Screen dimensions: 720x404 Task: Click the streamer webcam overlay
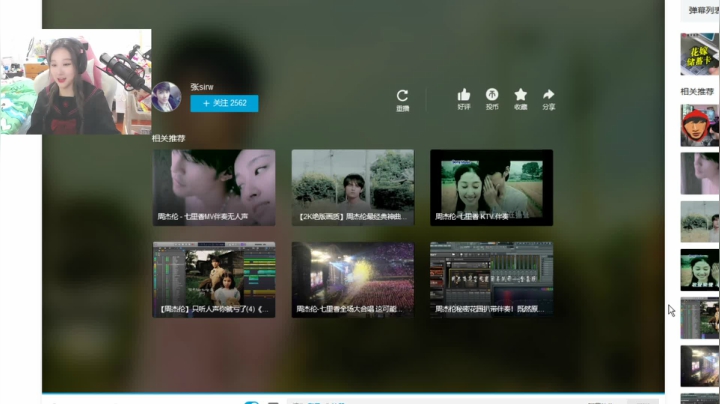click(76, 82)
